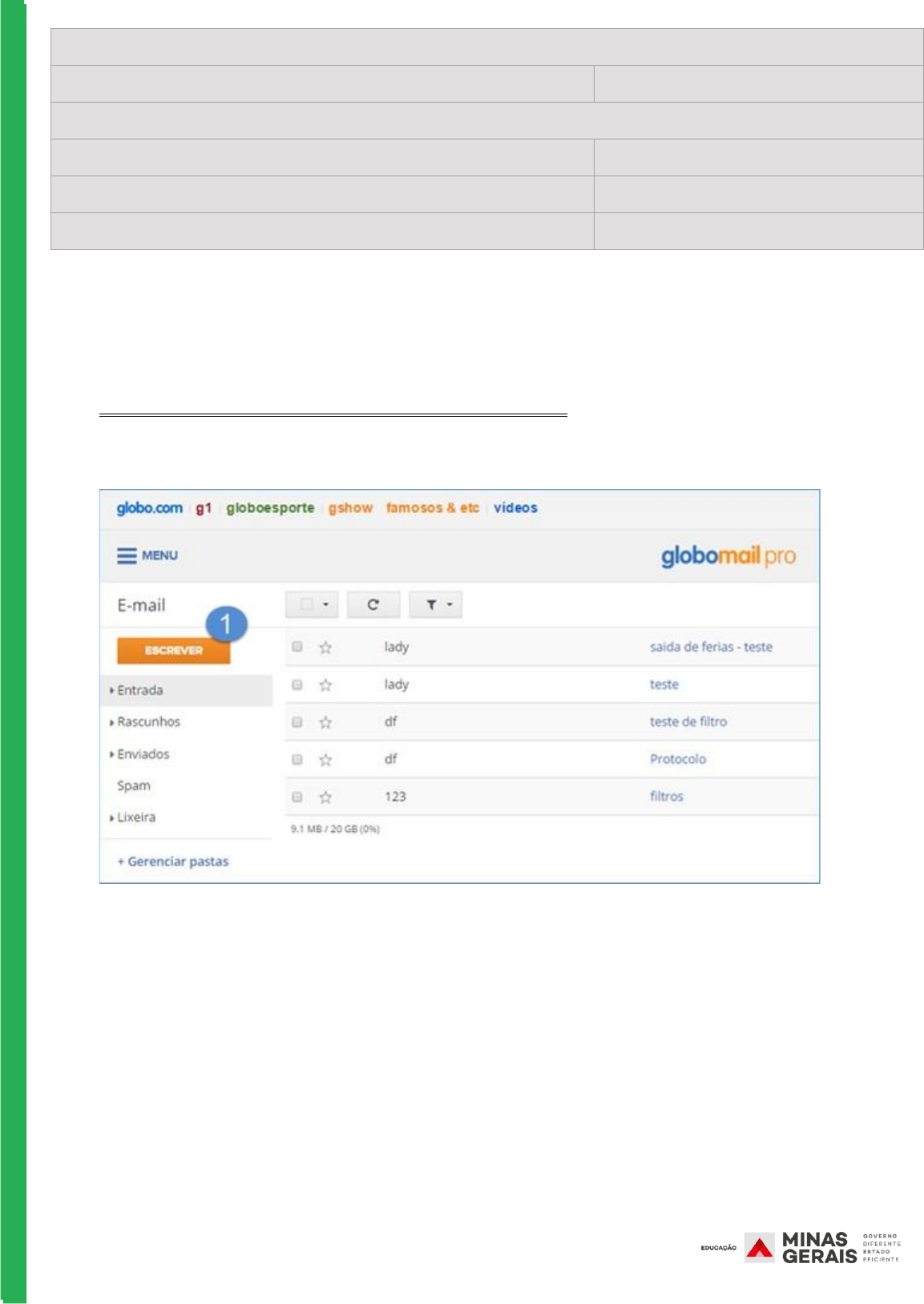Click the globomail pro logo
Viewport: 924px width, 1304px height.
coord(728,555)
